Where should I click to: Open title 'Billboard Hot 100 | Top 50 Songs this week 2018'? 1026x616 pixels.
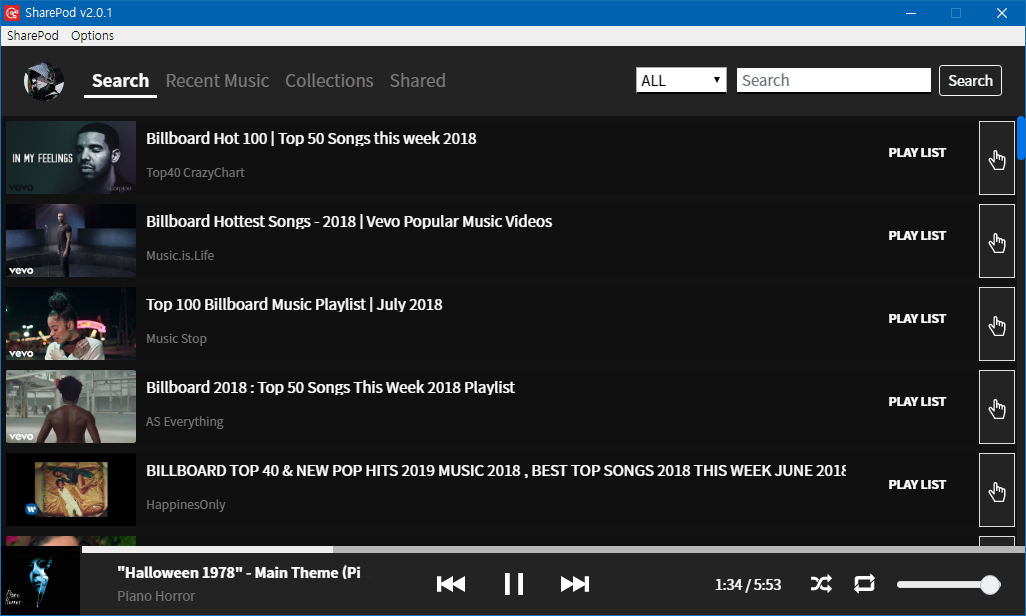tap(311, 139)
